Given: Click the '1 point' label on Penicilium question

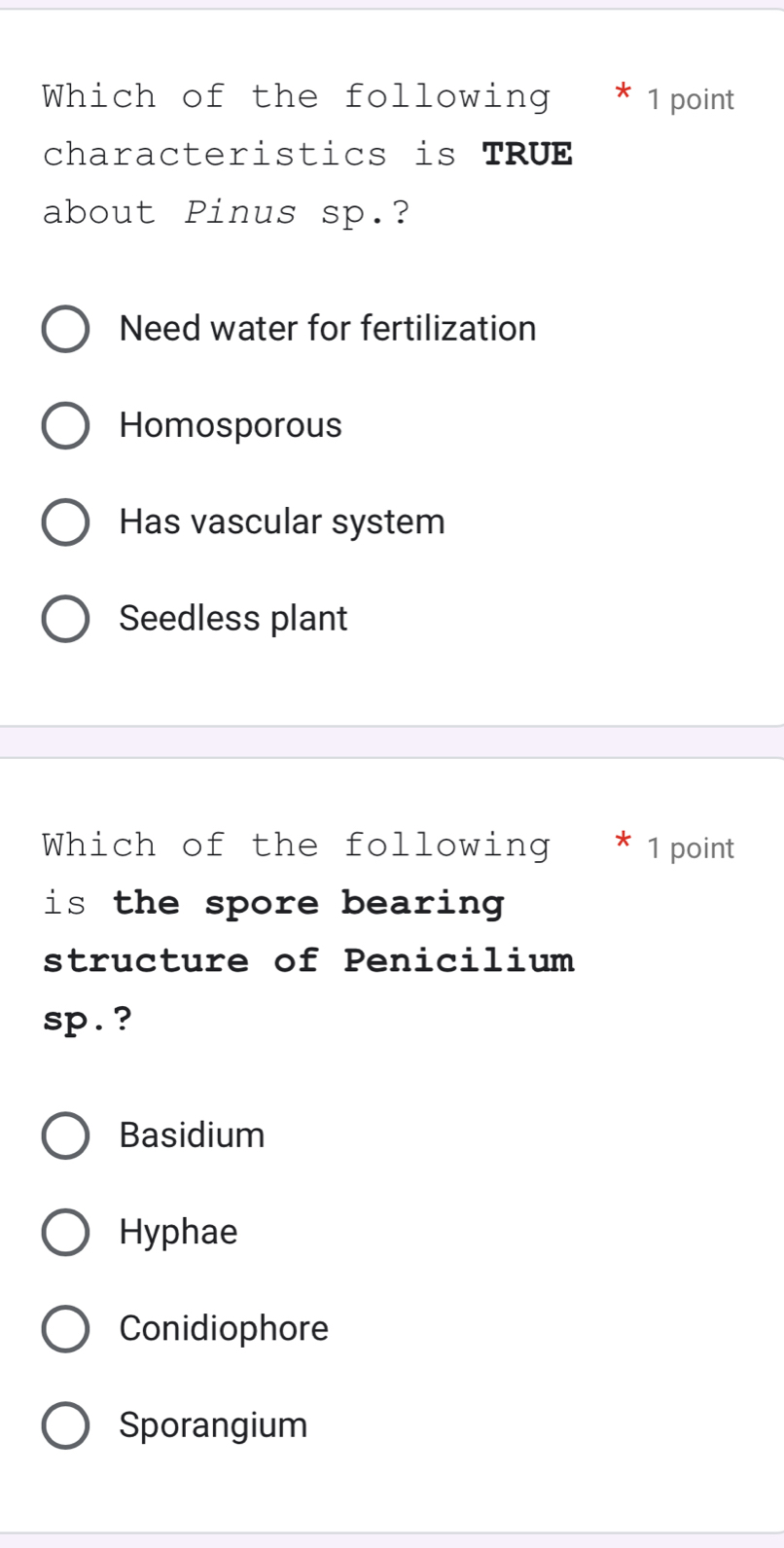Looking at the screenshot, I should [691, 848].
